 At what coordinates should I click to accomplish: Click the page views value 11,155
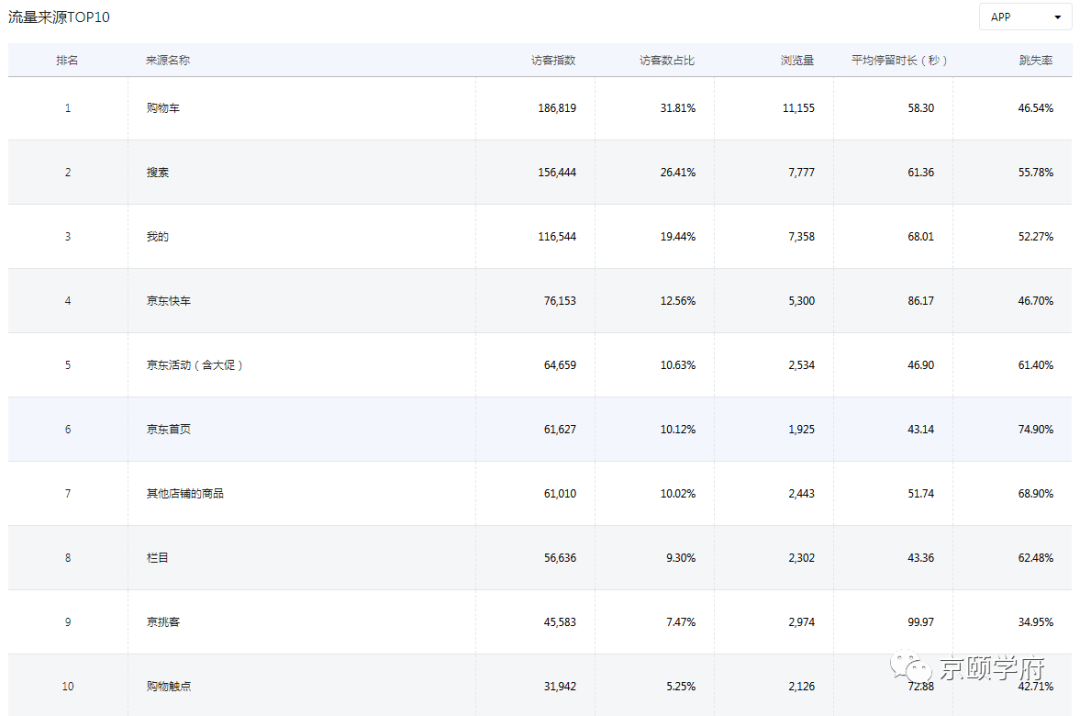pos(798,108)
